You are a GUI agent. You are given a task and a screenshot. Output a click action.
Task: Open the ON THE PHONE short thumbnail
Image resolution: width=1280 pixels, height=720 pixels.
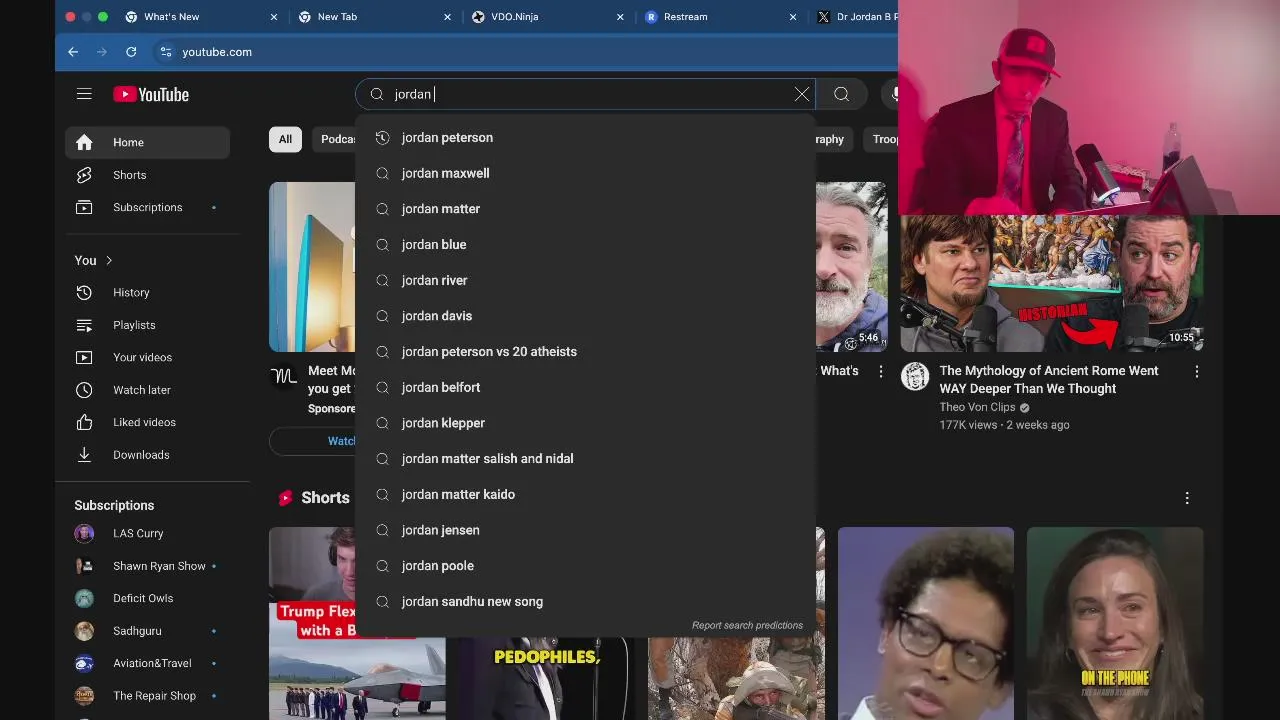(x=1115, y=624)
